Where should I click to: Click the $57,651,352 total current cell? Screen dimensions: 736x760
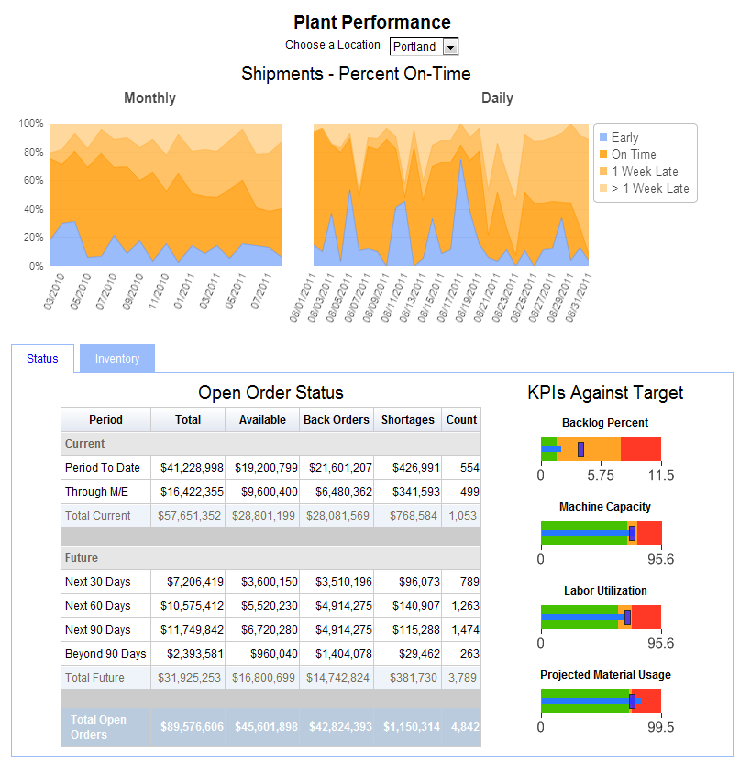coord(188,516)
